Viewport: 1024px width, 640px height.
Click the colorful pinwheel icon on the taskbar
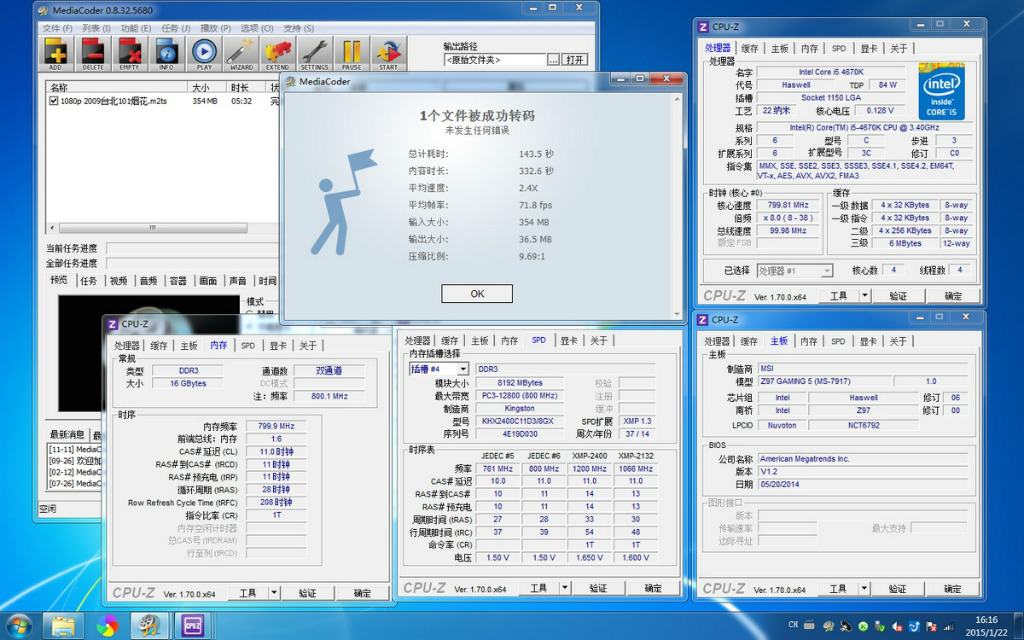[107, 626]
